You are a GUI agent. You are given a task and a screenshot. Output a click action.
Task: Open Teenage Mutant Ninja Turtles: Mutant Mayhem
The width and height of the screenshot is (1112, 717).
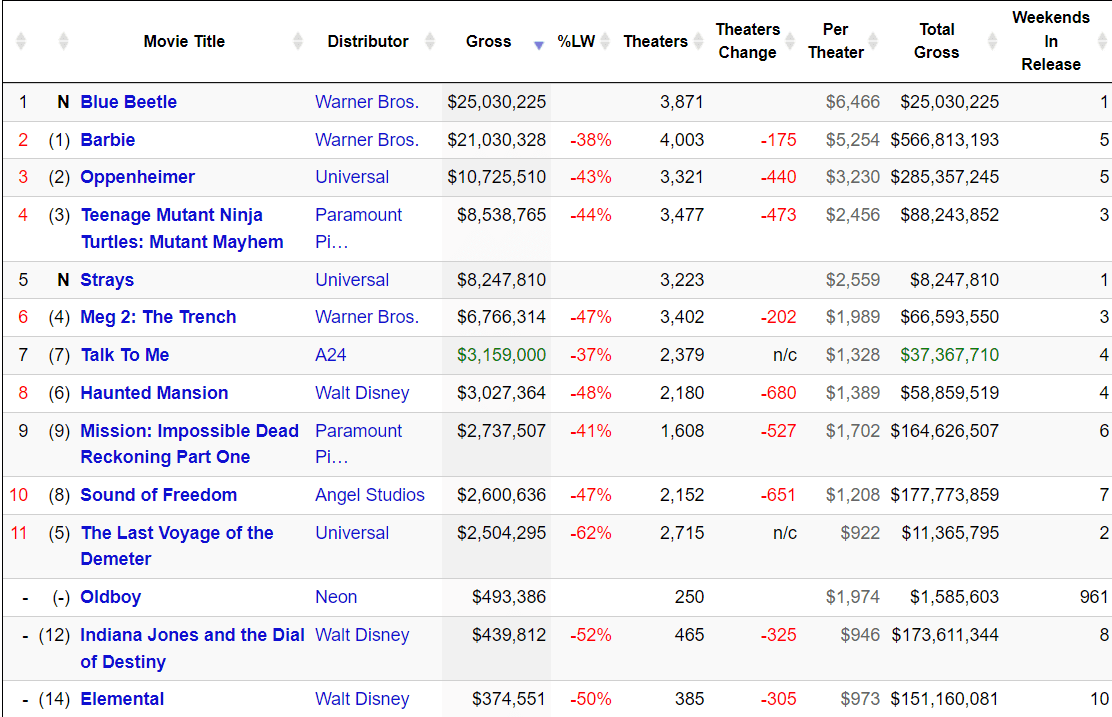point(182,228)
